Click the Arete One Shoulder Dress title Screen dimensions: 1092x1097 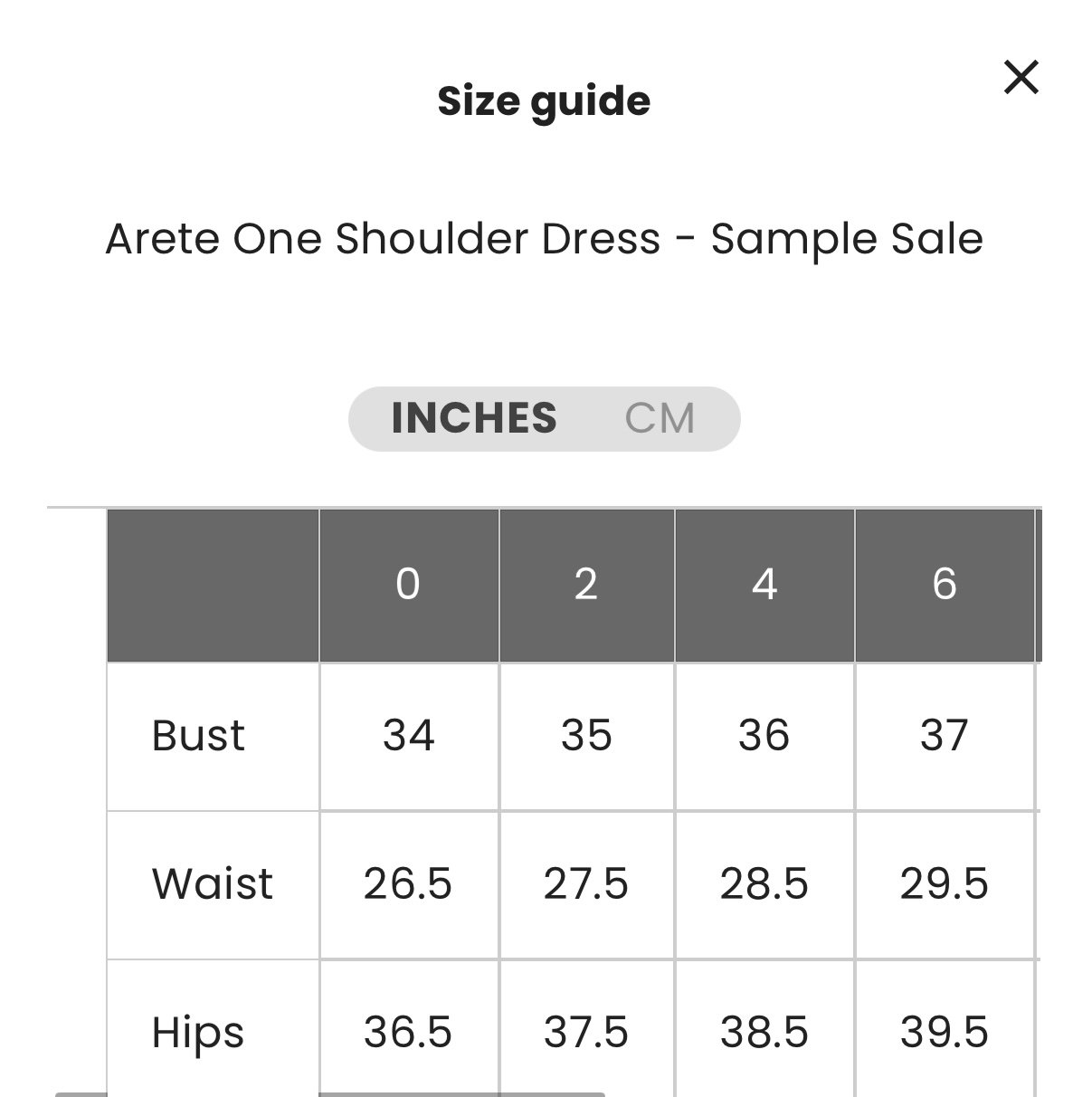click(544, 239)
